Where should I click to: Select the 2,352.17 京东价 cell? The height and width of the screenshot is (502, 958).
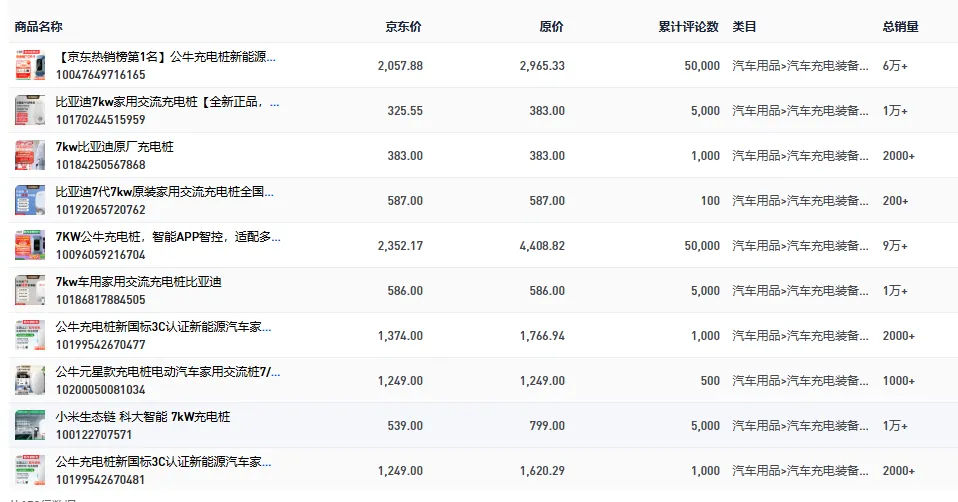[x=400, y=246]
